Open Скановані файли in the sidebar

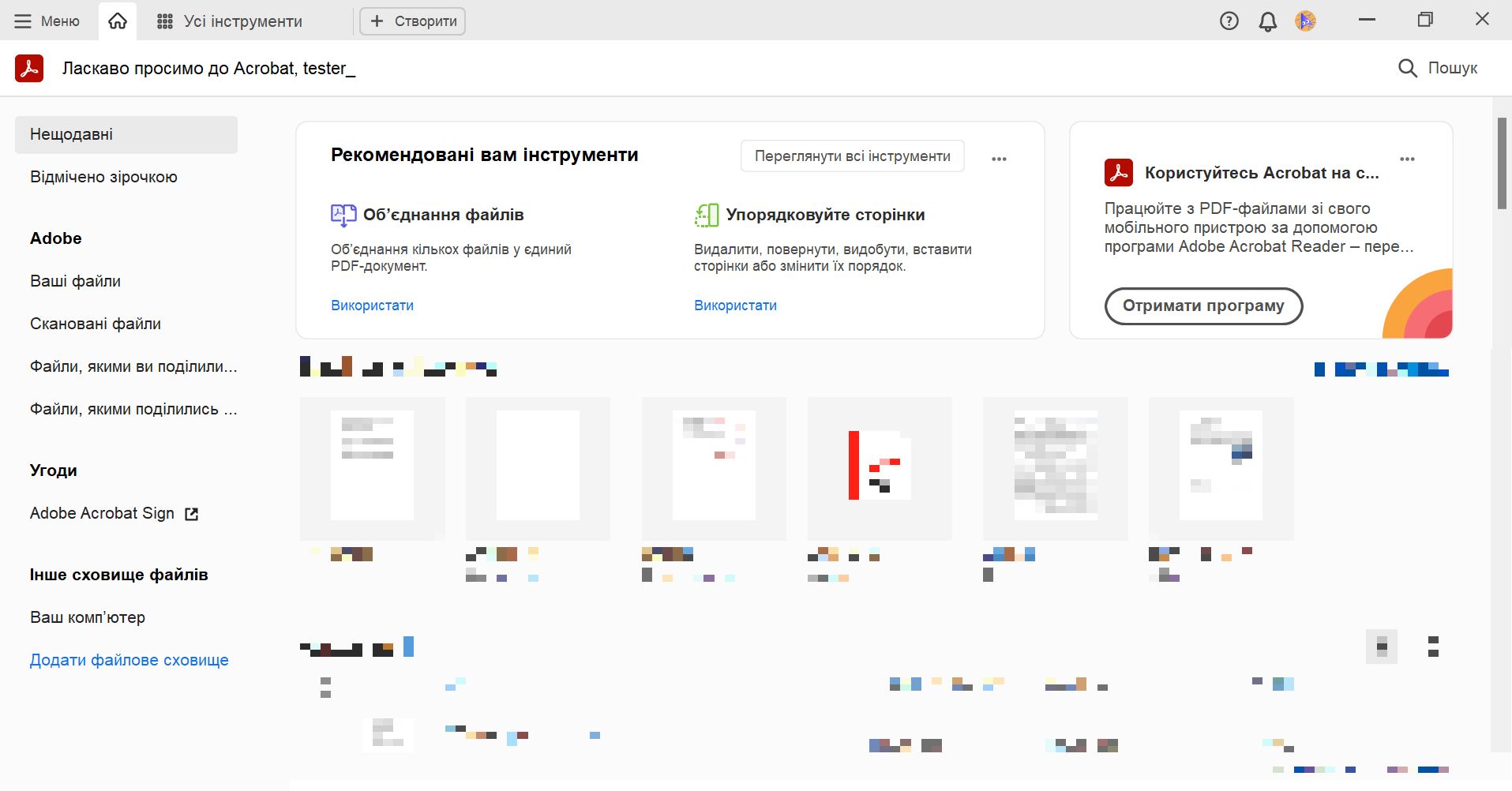[x=96, y=324]
